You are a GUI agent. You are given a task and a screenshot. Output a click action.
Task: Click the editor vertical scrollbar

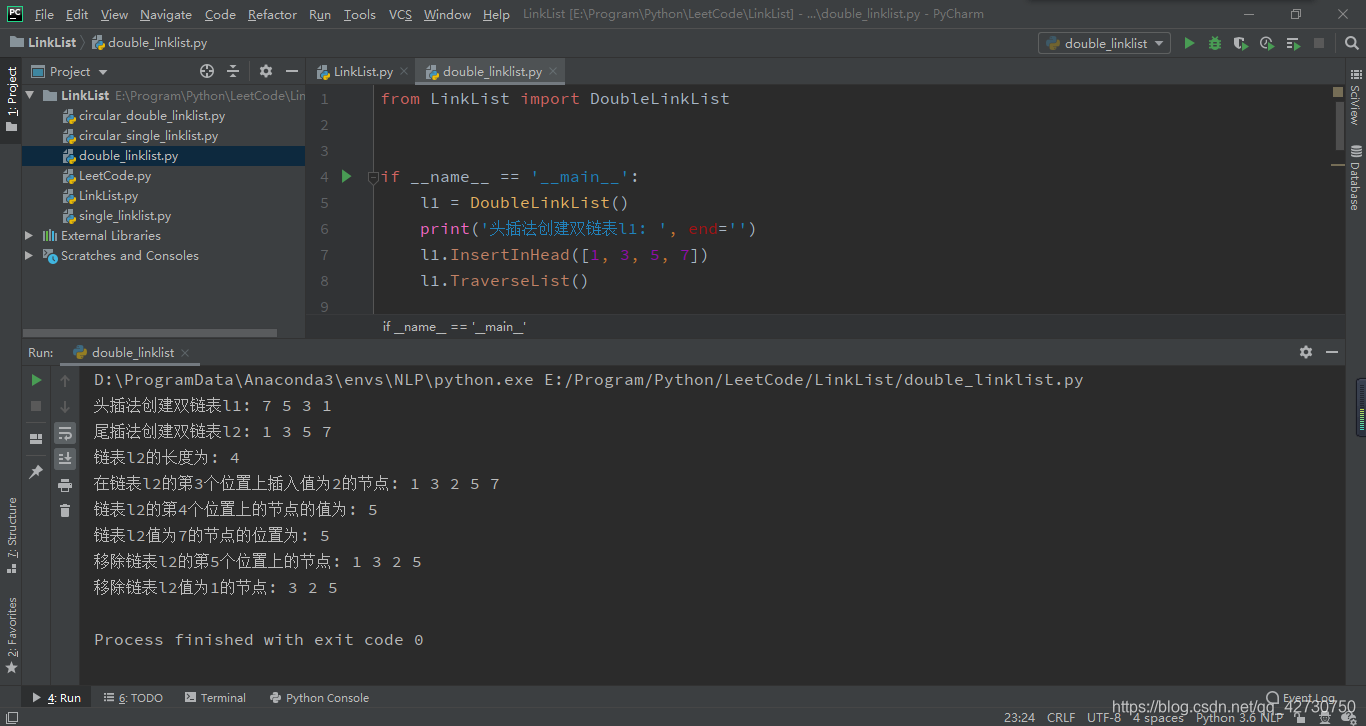tap(1339, 128)
